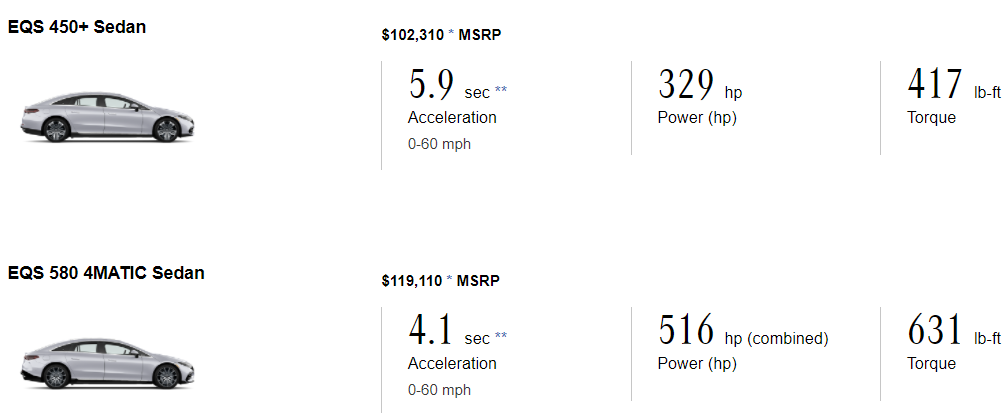
Task: Click 0-60 mph label under EQS 580
Action: 439,390
